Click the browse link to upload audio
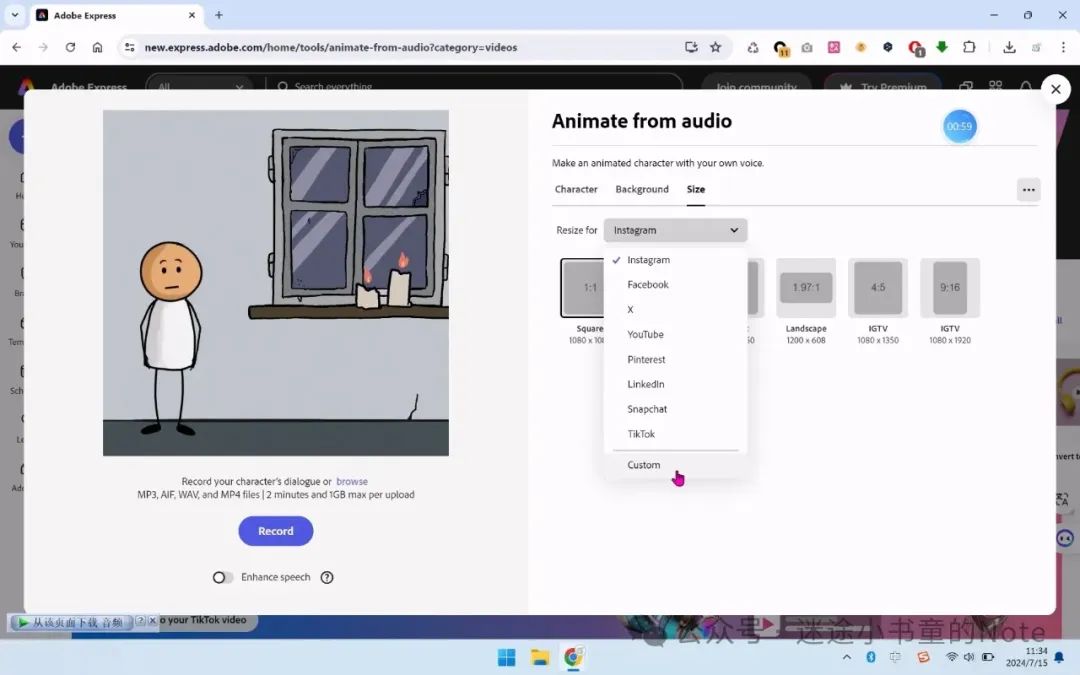 click(x=352, y=481)
